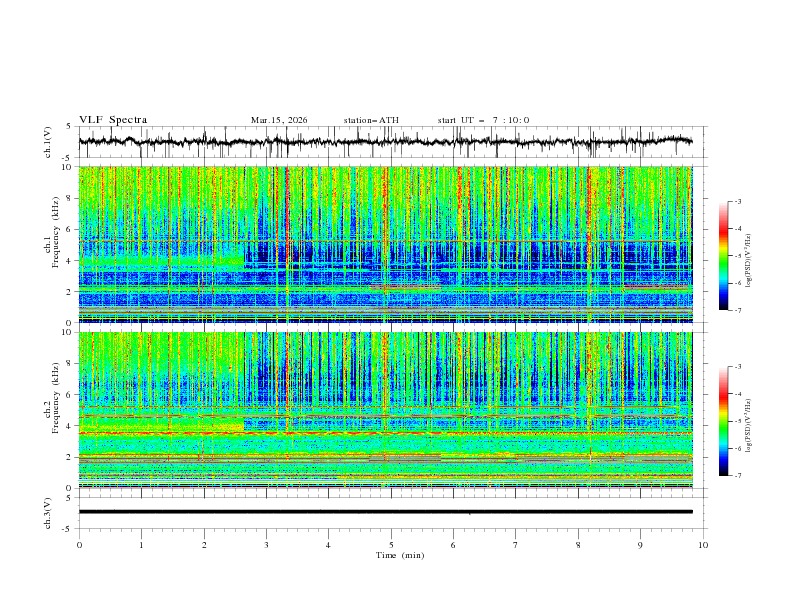Click the '-3' label on ch.1 colorbar

tap(737, 201)
